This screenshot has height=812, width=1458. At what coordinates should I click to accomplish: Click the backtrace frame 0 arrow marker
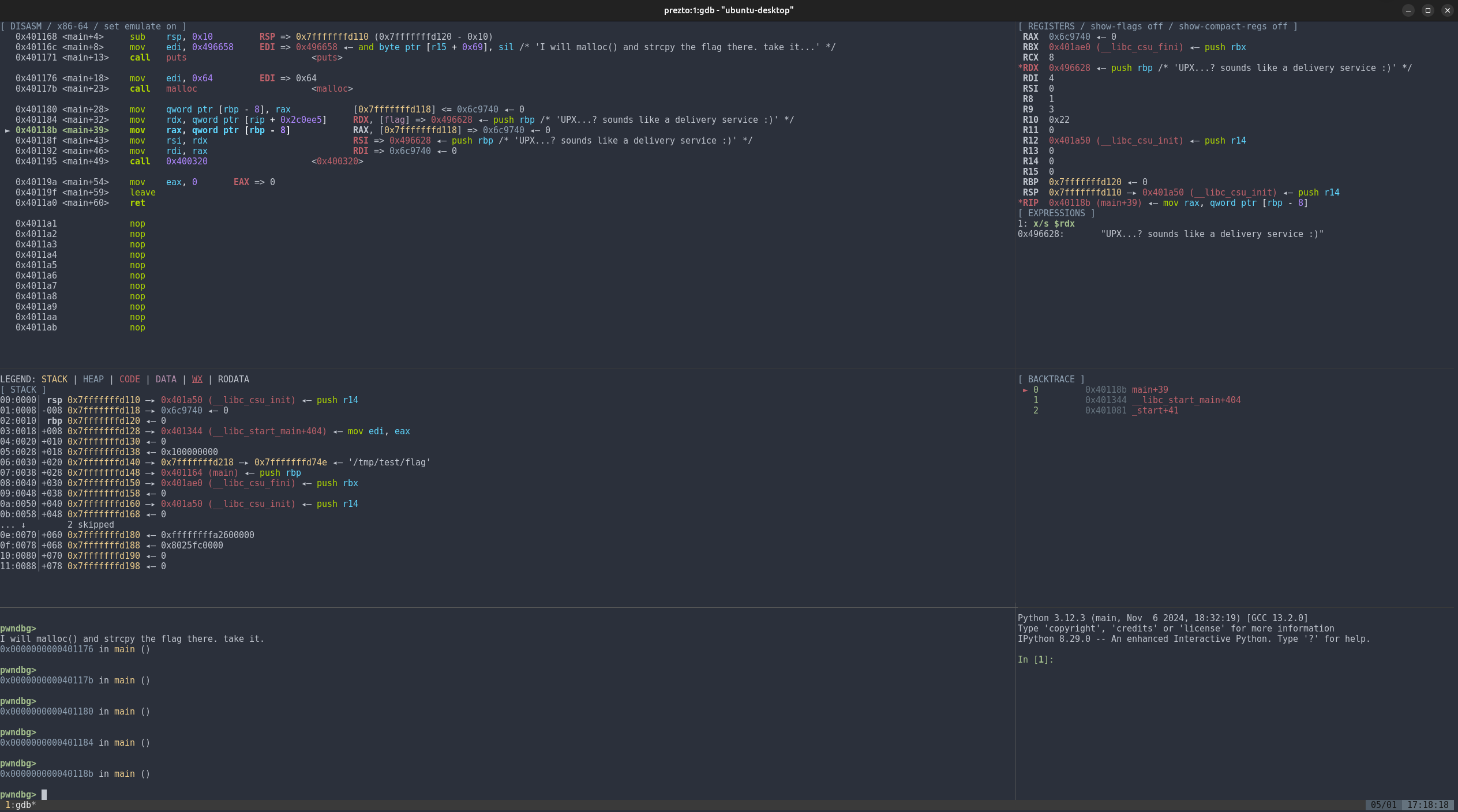point(1025,390)
